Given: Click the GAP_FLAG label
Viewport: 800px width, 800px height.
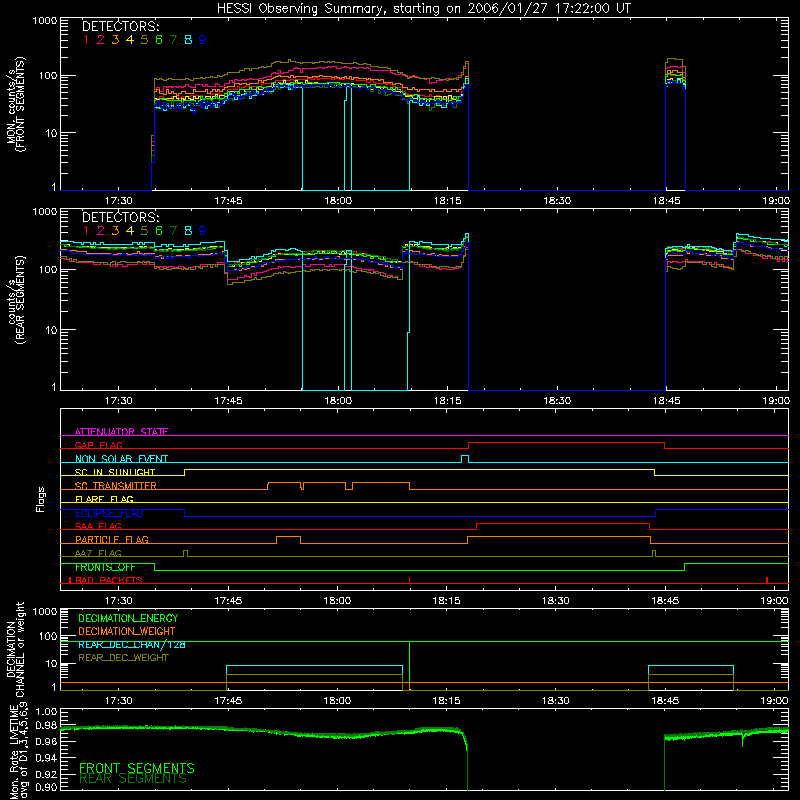Looking at the screenshot, I should point(98,445).
